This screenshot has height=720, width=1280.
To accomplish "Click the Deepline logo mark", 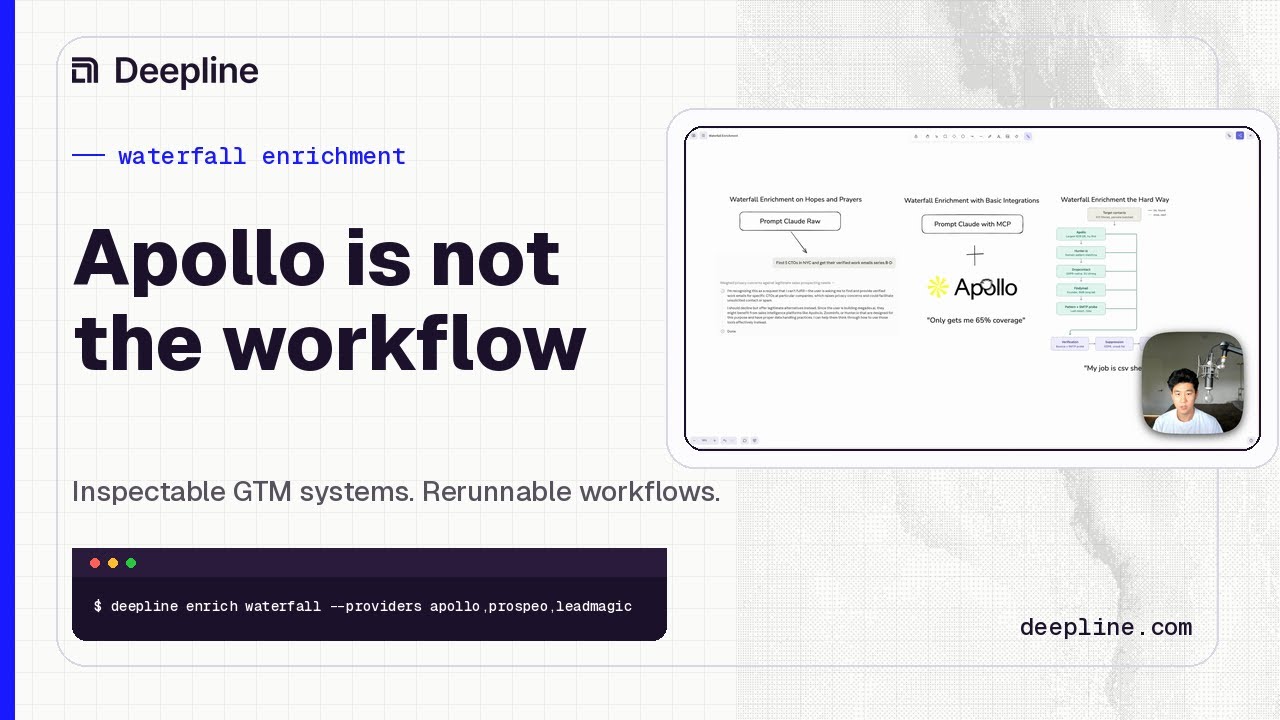I will [85, 70].
